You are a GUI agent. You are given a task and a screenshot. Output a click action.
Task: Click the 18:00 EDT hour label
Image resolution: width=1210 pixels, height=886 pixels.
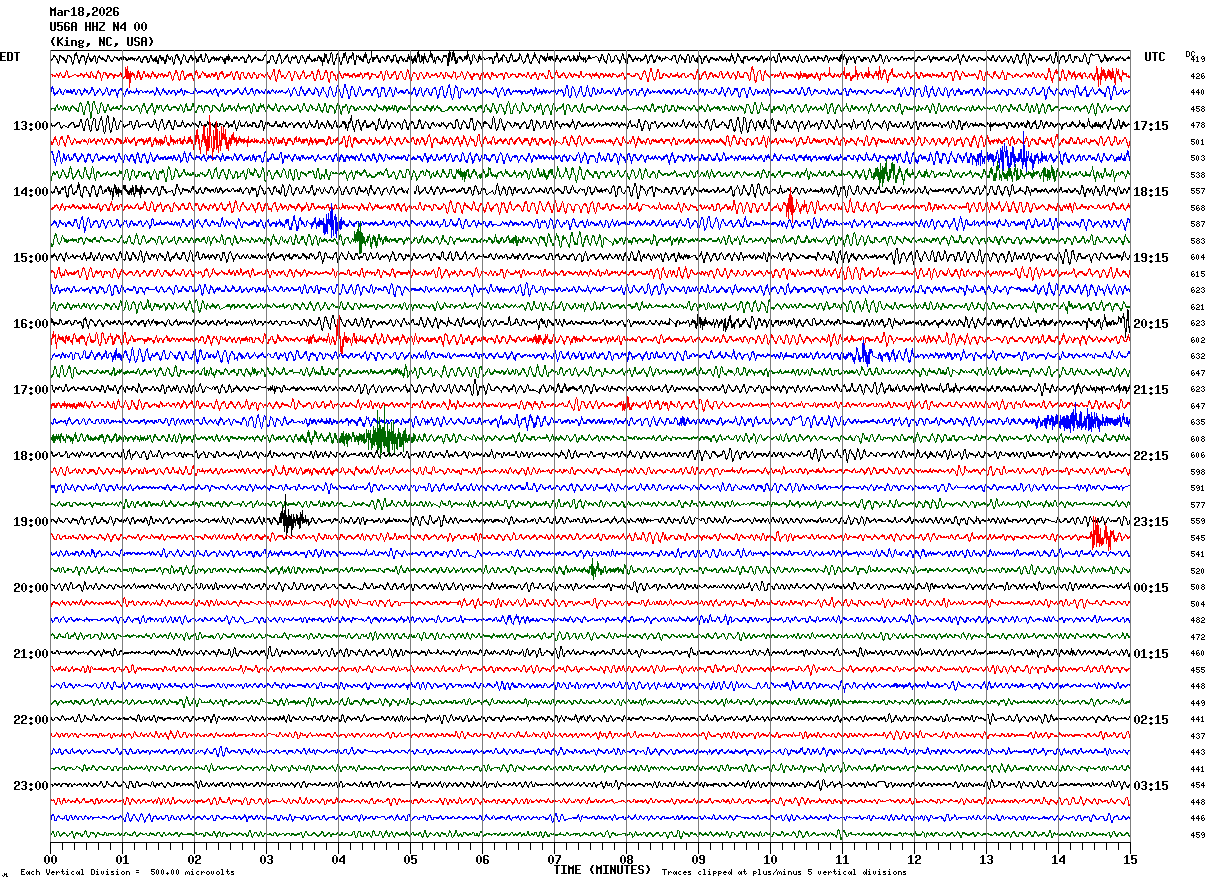(x=31, y=456)
